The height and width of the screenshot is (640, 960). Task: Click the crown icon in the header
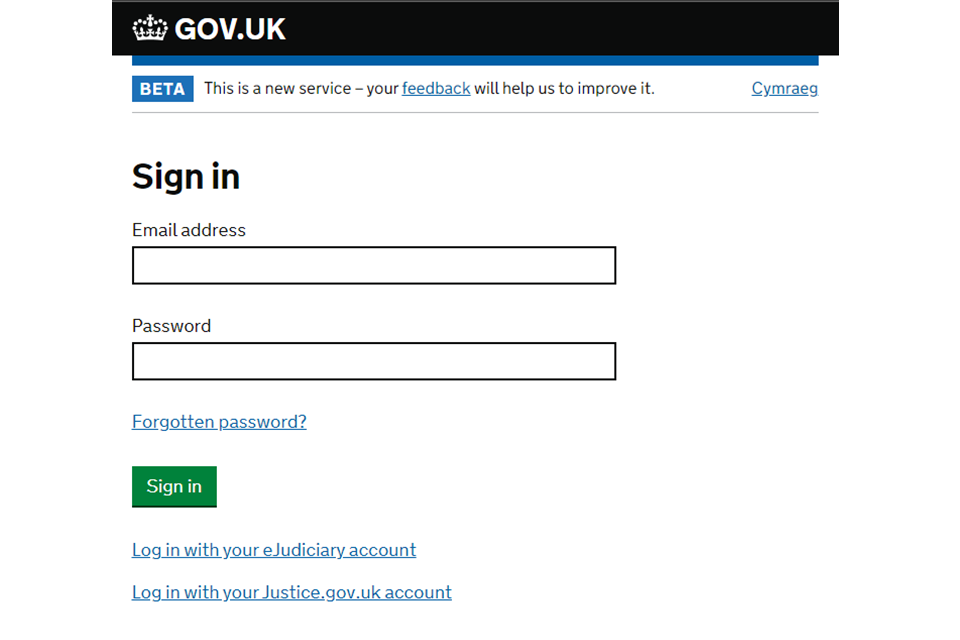(150, 29)
